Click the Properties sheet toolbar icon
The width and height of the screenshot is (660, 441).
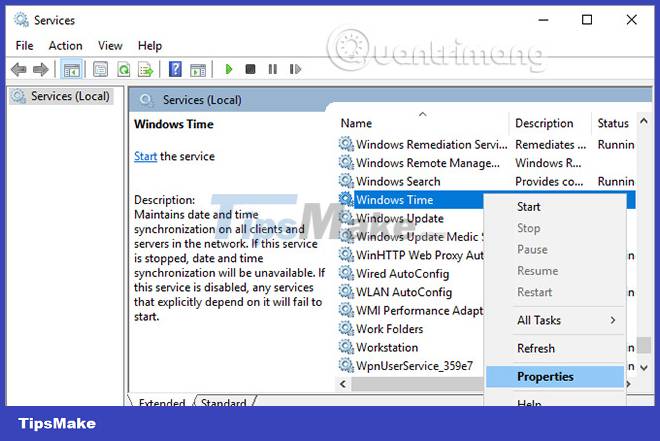pyautogui.click(x=100, y=69)
